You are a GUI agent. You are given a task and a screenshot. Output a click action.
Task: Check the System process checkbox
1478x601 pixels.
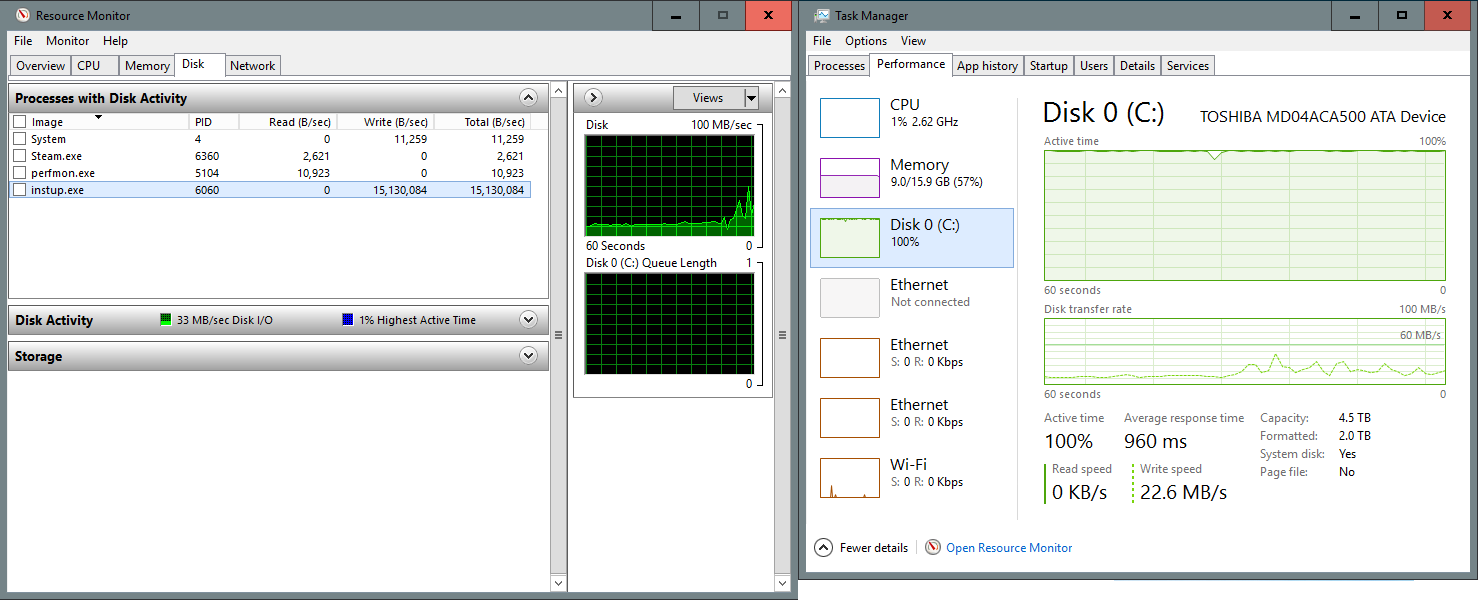click(19, 139)
